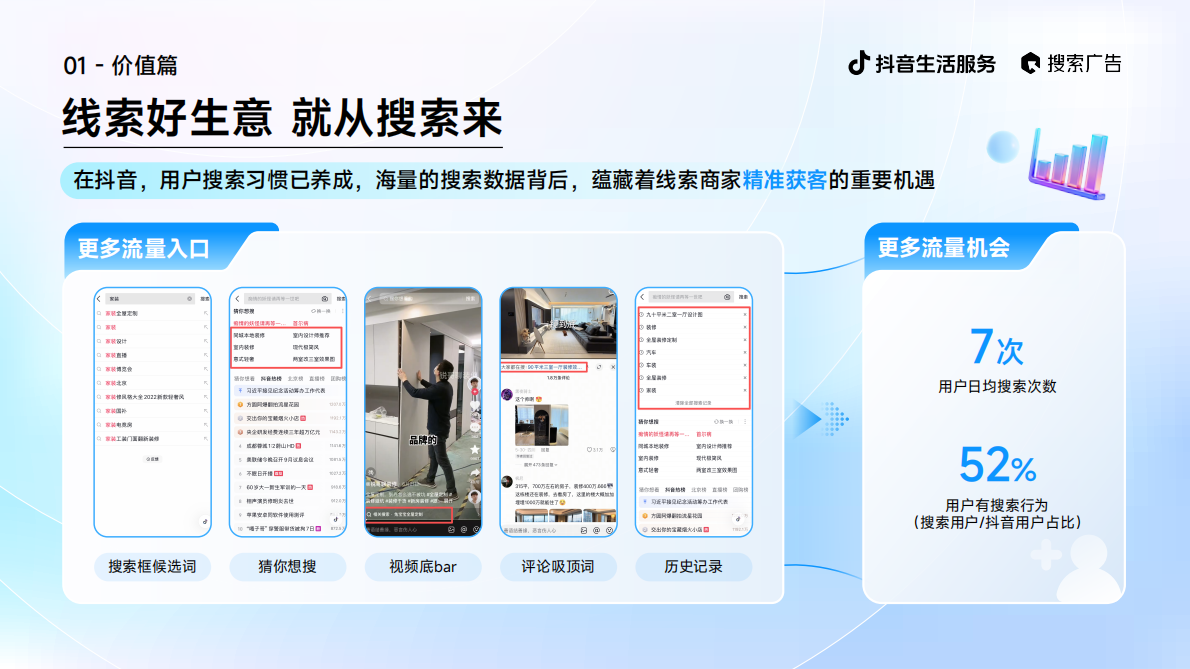Image resolution: width=1190 pixels, height=669 pixels.
Task: Click 清除全部搜索记录 to clear search history
Action: pos(693,401)
